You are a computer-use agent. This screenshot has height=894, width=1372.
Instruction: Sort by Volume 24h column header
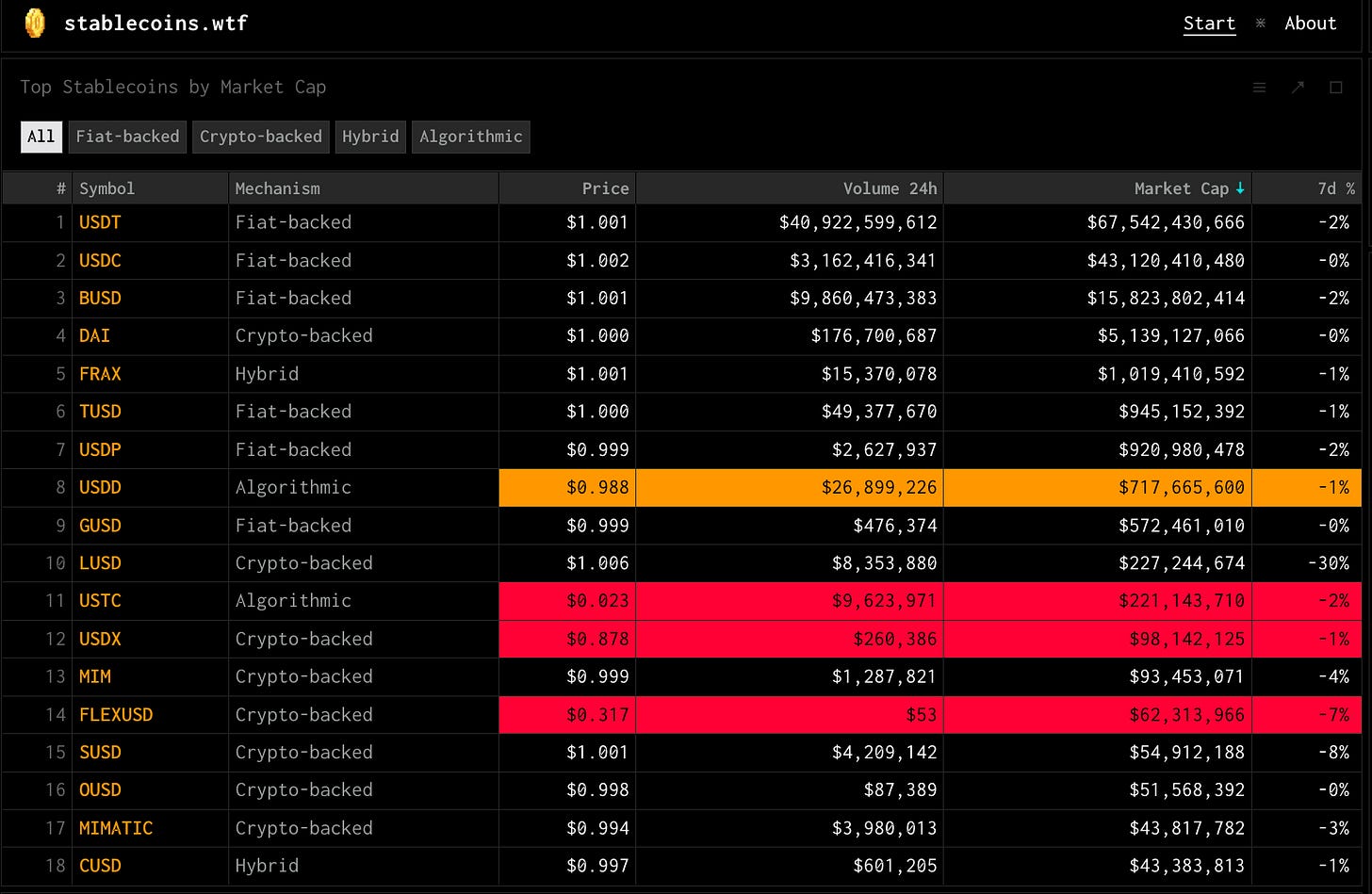click(890, 188)
